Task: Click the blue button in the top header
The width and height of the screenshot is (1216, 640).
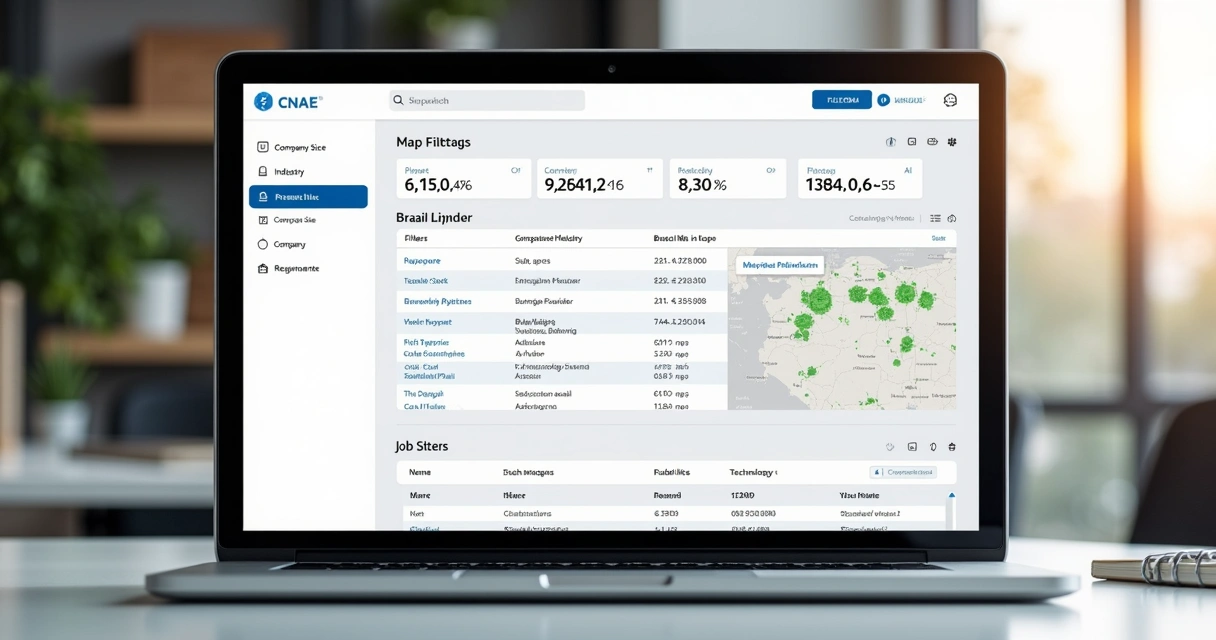Action: (x=842, y=100)
